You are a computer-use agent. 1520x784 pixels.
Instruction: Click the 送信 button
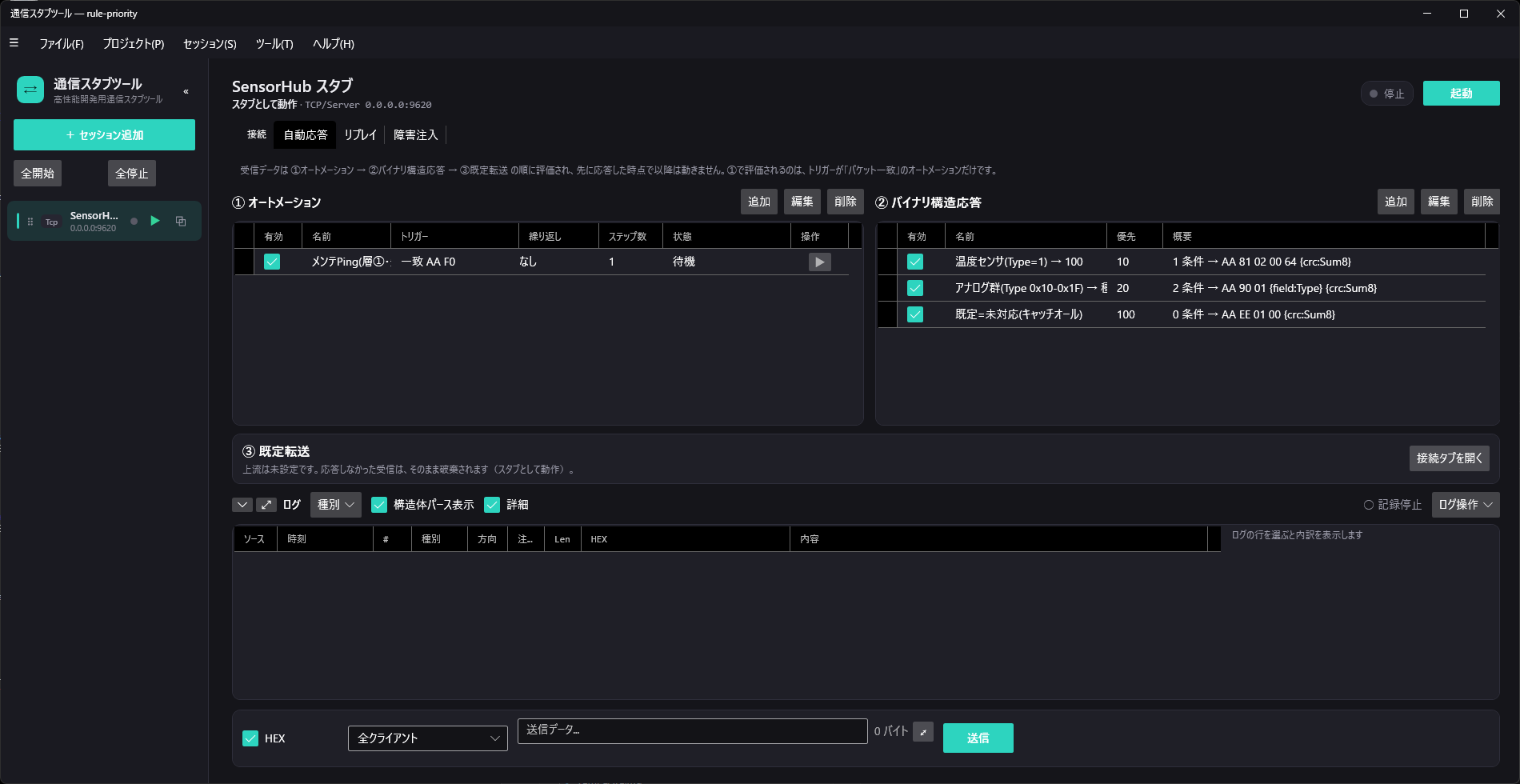[x=978, y=738]
